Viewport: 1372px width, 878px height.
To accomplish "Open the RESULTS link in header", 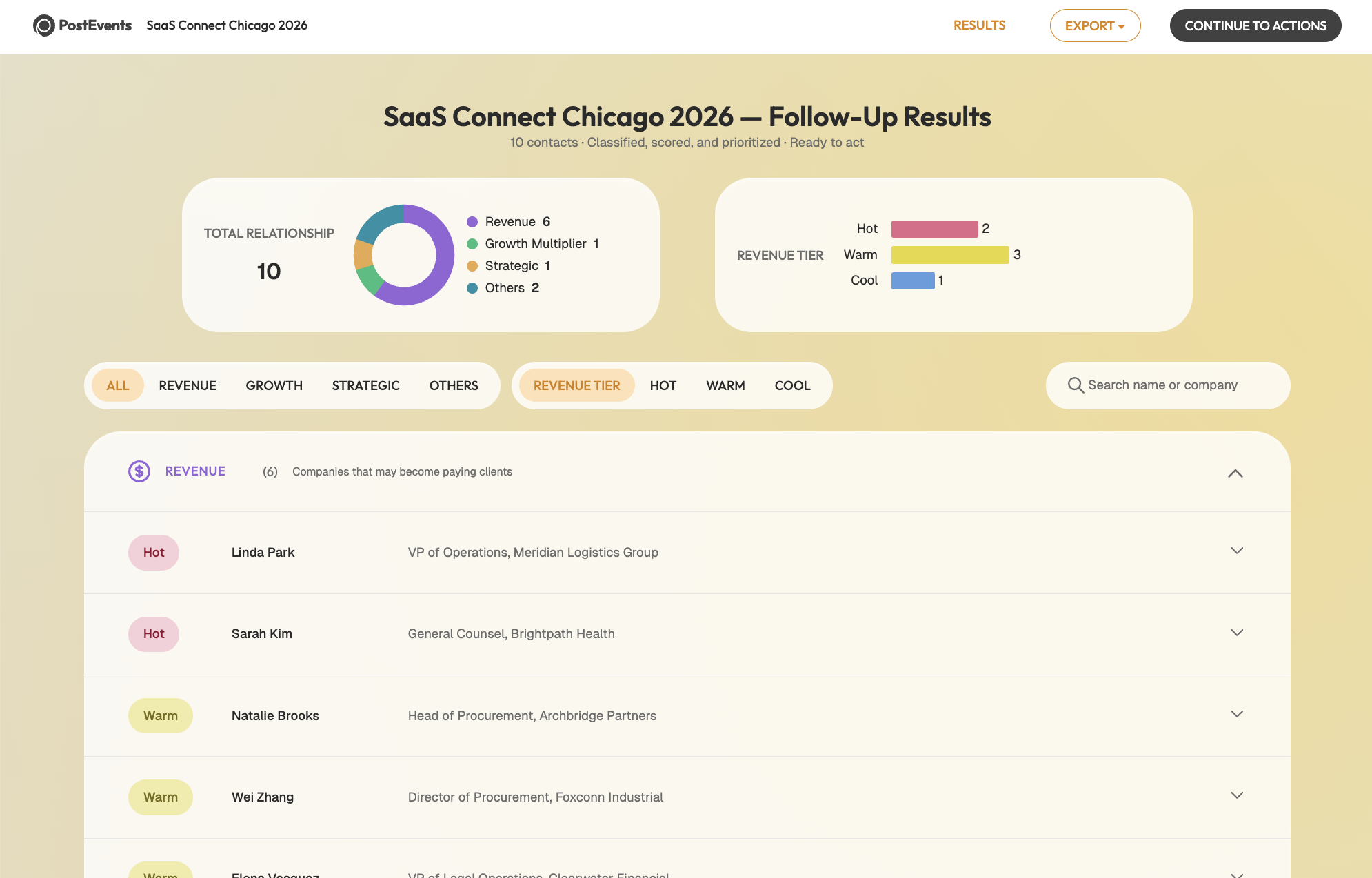I will click(979, 25).
